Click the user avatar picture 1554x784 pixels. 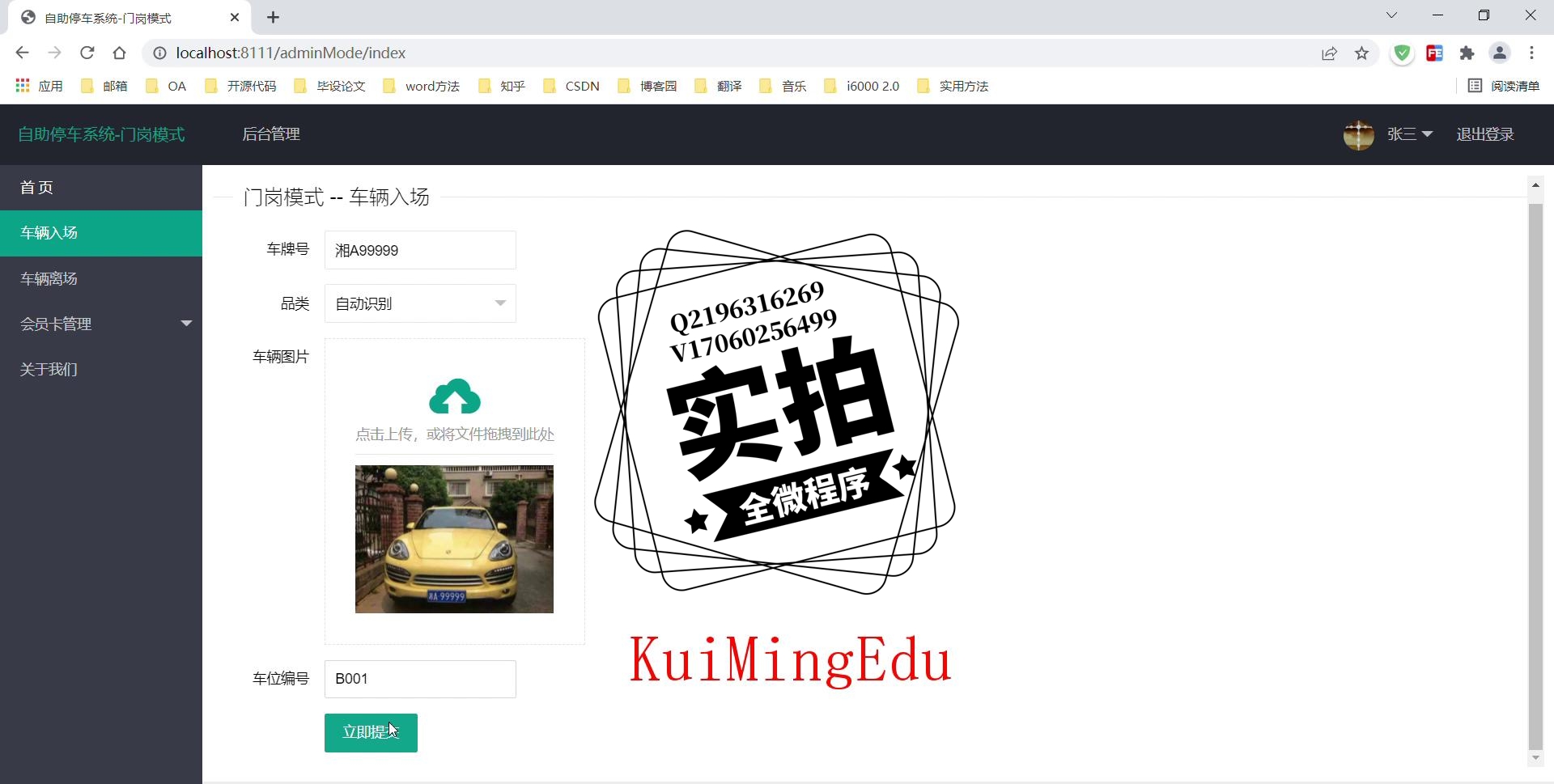pyautogui.click(x=1359, y=134)
